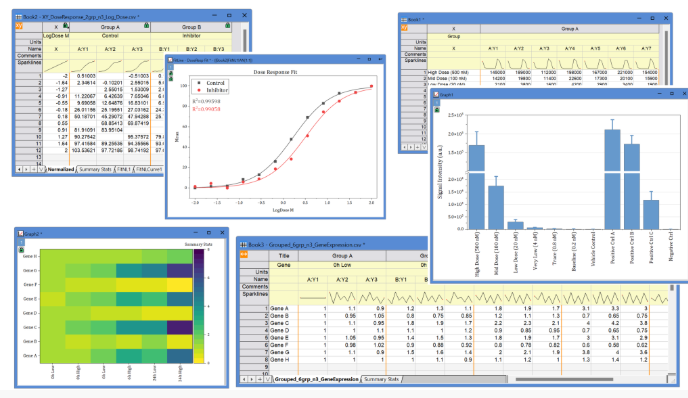This screenshot has width=688, height=398.
Task: Click layer 1 icon in Dose Response Fit graph
Action: coord(171,67)
